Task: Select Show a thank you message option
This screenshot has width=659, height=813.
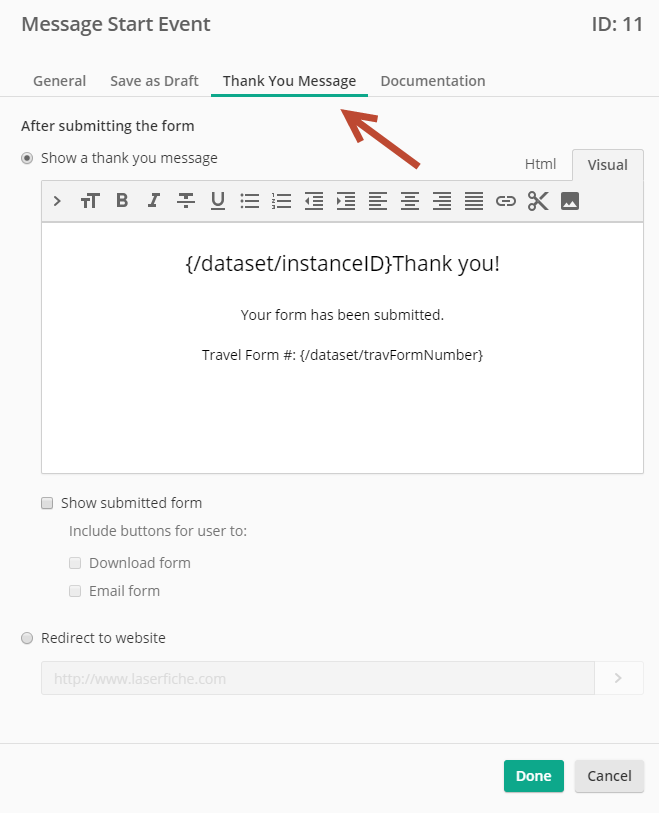Action: pos(27,158)
